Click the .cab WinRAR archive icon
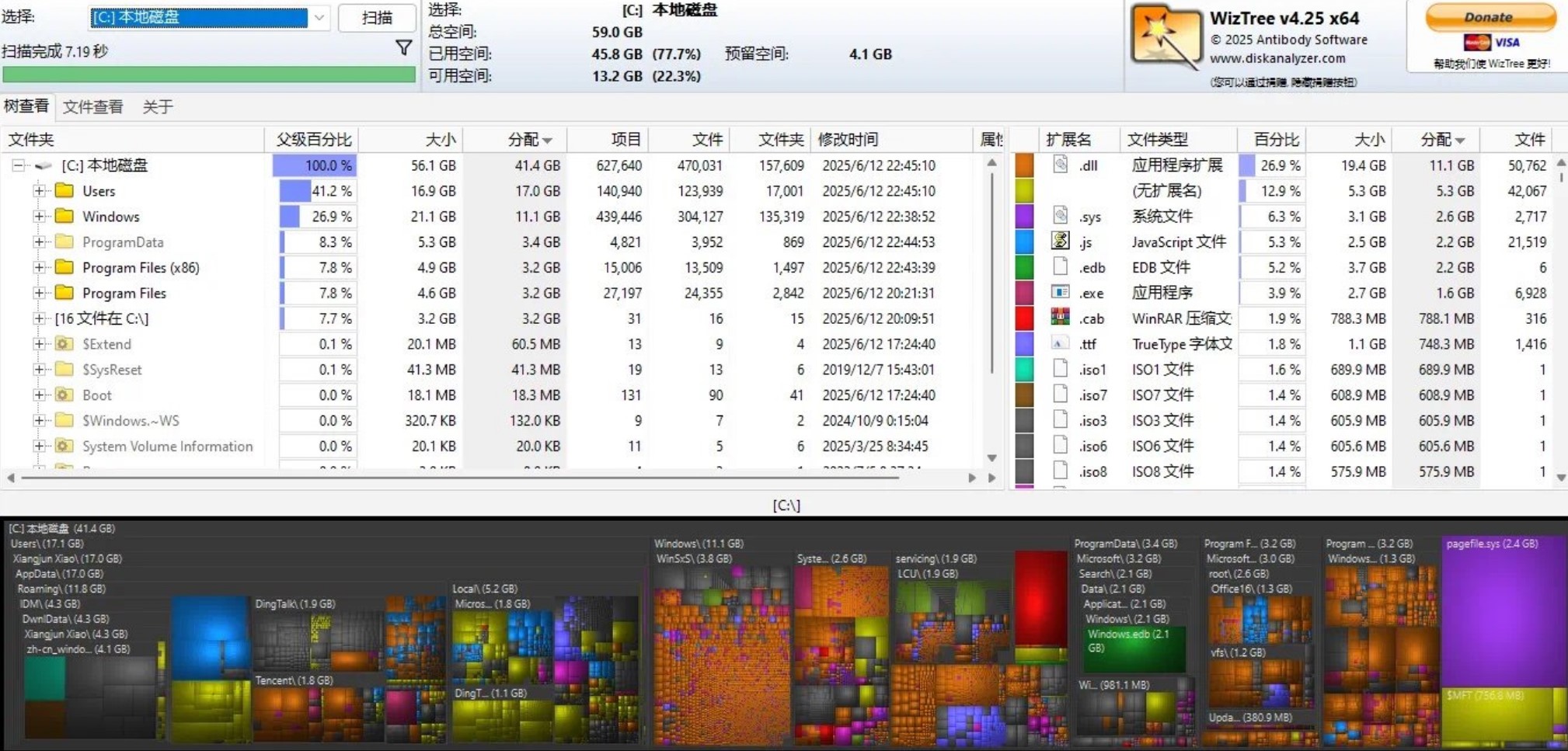This screenshot has width=1568, height=751. pos(1060,318)
